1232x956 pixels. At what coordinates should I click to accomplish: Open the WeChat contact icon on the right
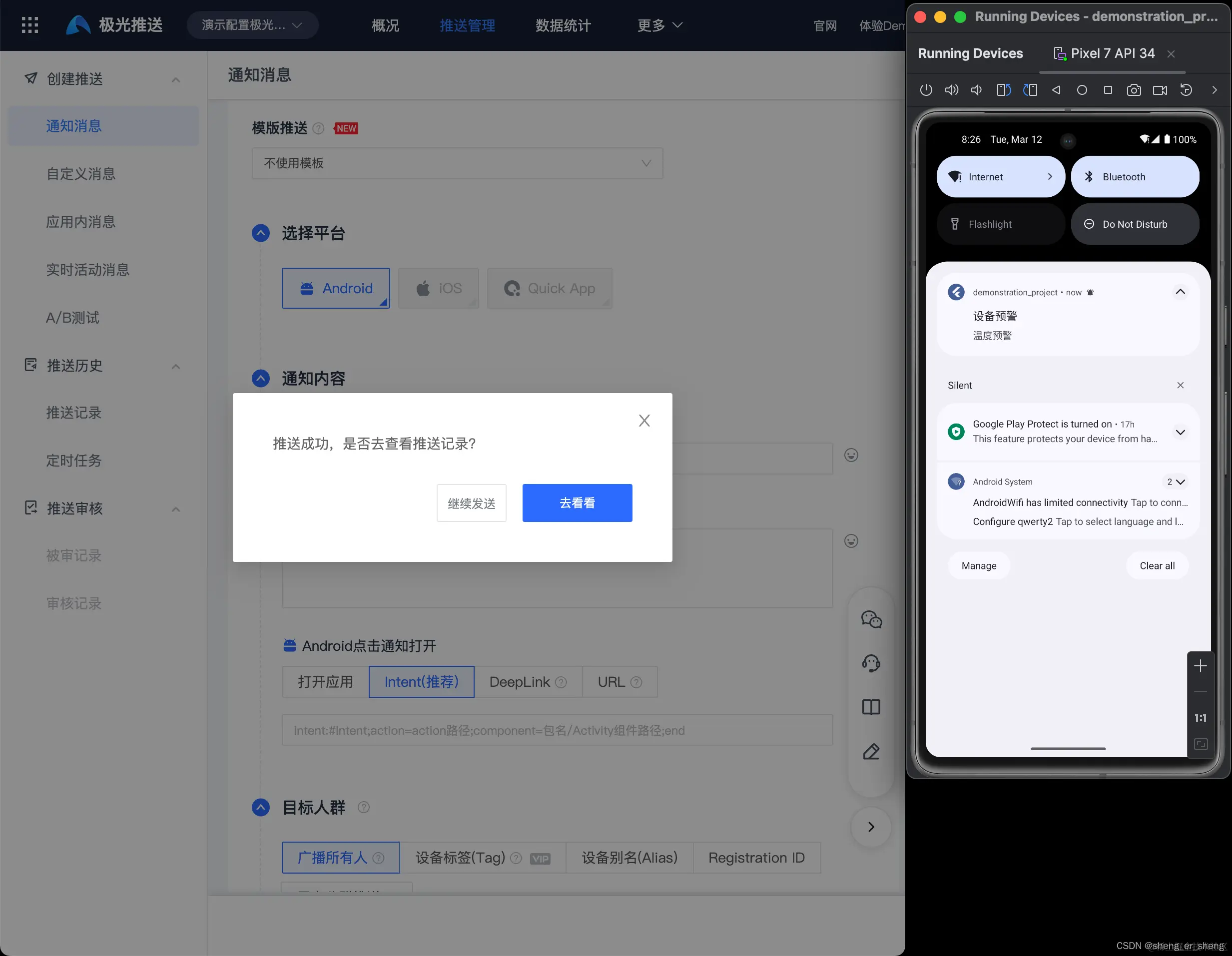[x=871, y=619]
